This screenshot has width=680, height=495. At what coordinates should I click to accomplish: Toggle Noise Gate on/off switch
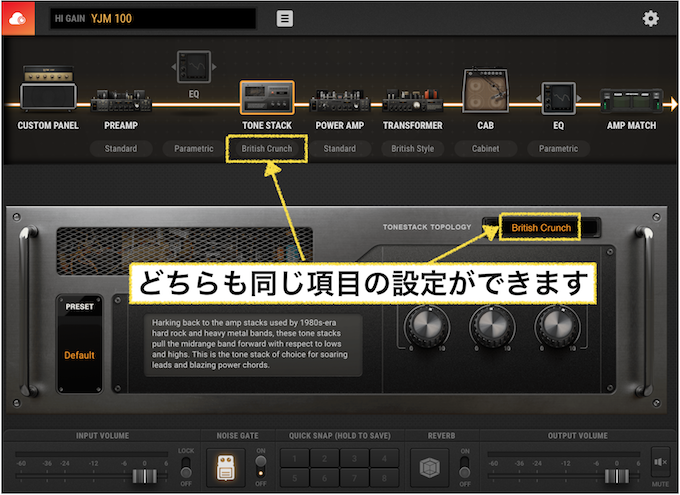click(x=261, y=467)
